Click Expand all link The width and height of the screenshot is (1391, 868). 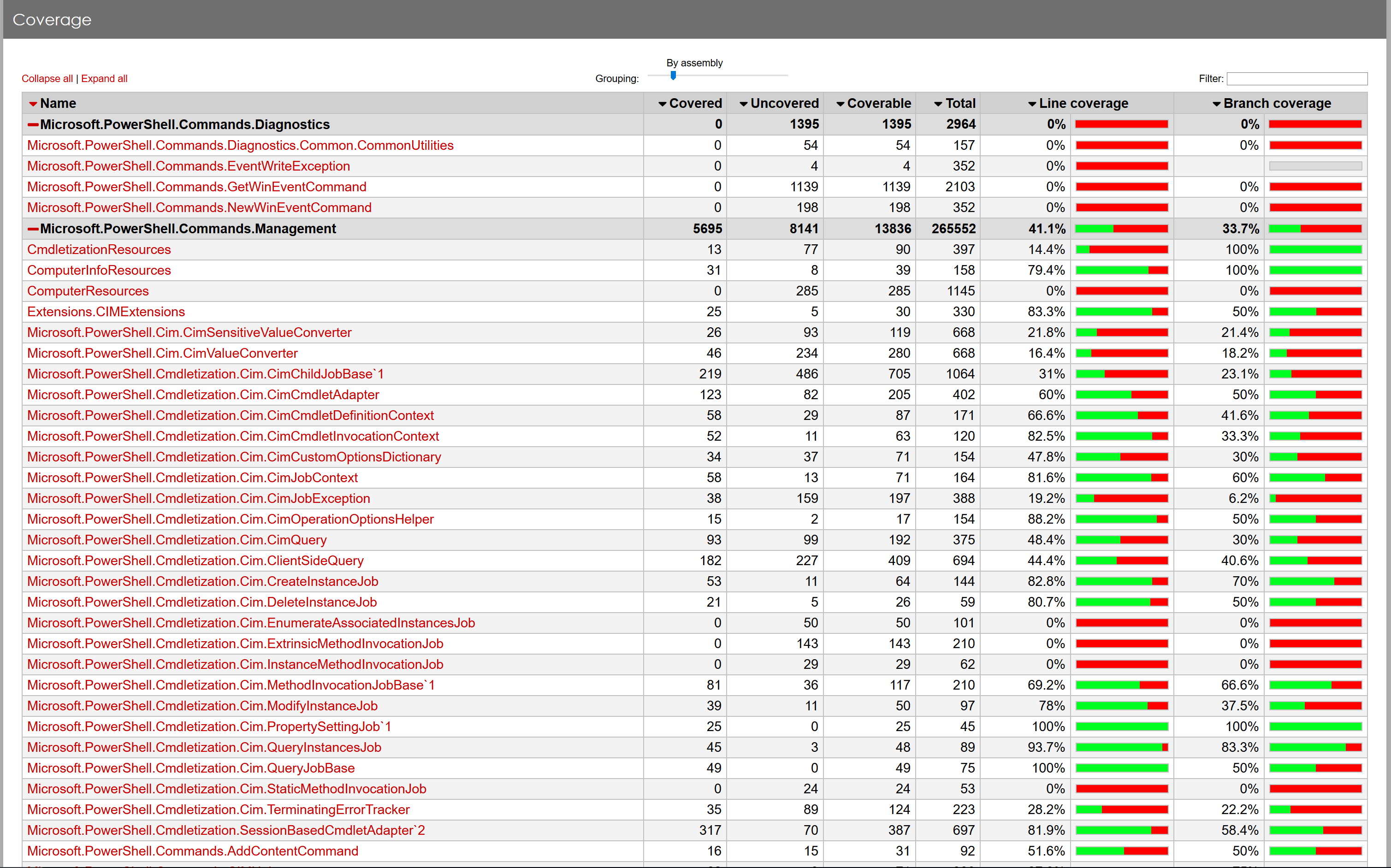coord(104,79)
